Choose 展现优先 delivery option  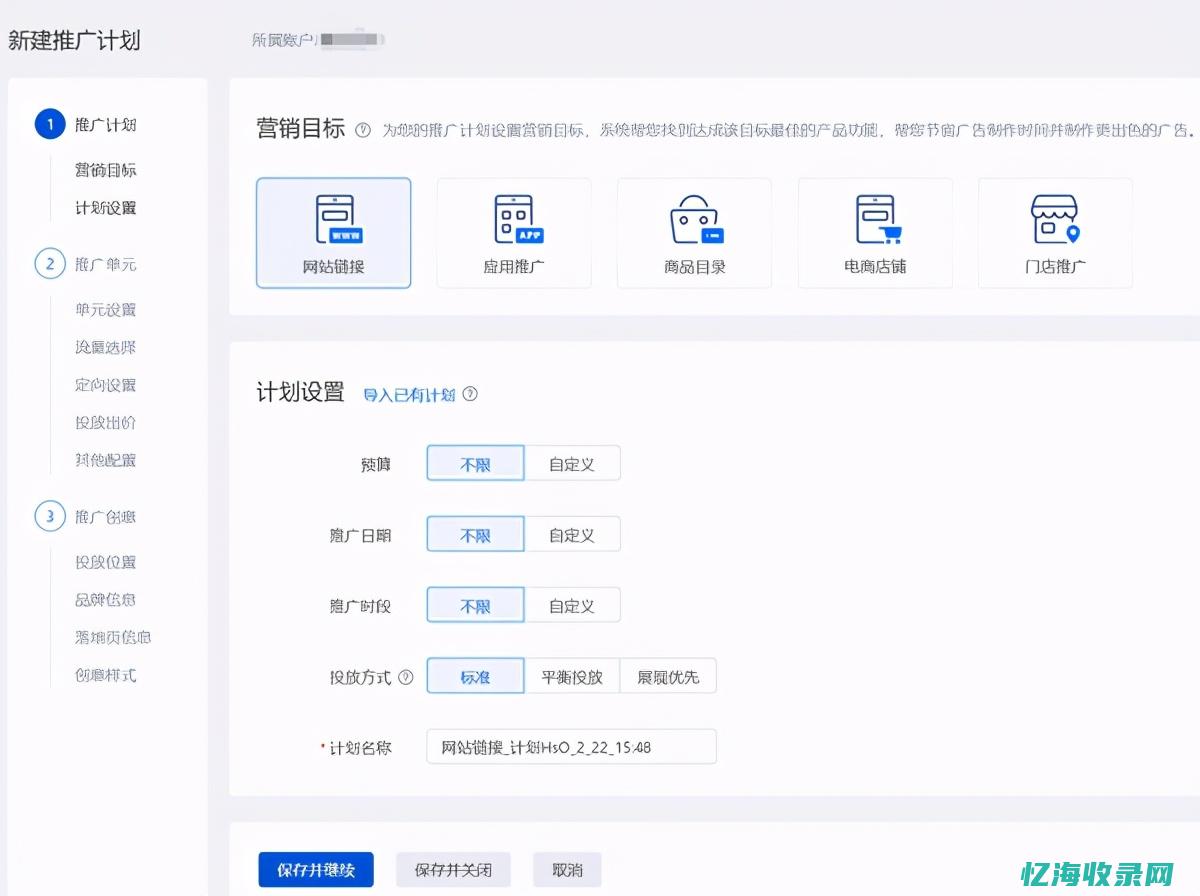668,675
